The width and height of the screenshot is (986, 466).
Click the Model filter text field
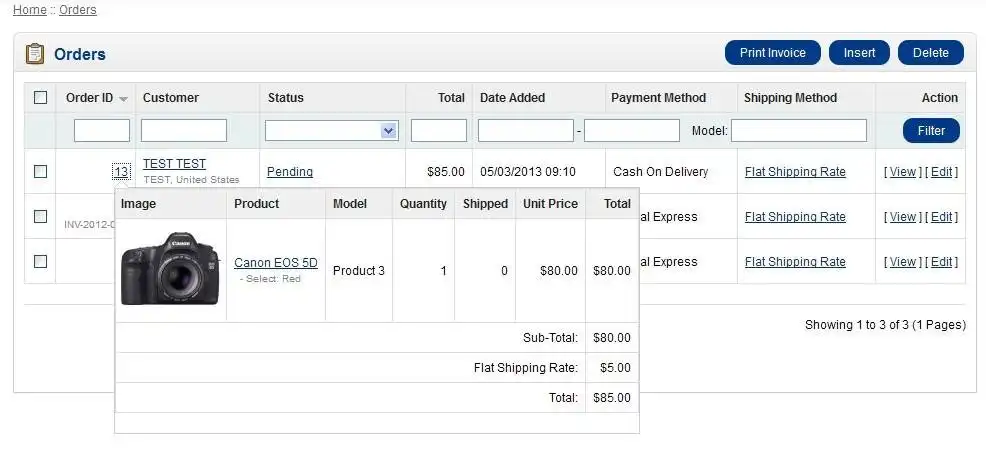pos(799,130)
